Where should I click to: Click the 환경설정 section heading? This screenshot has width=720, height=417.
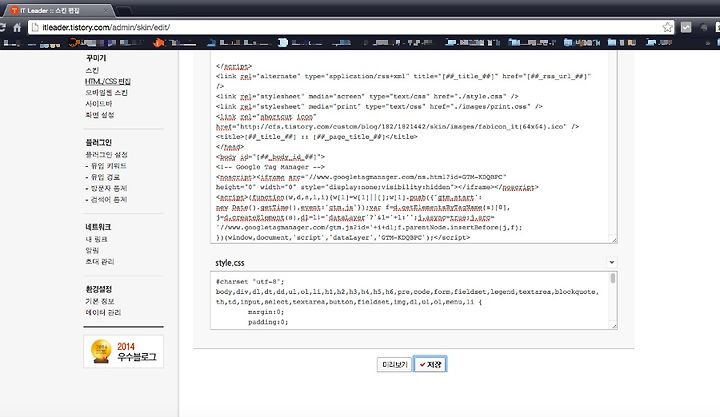pyautogui.click(x=99, y=289)
